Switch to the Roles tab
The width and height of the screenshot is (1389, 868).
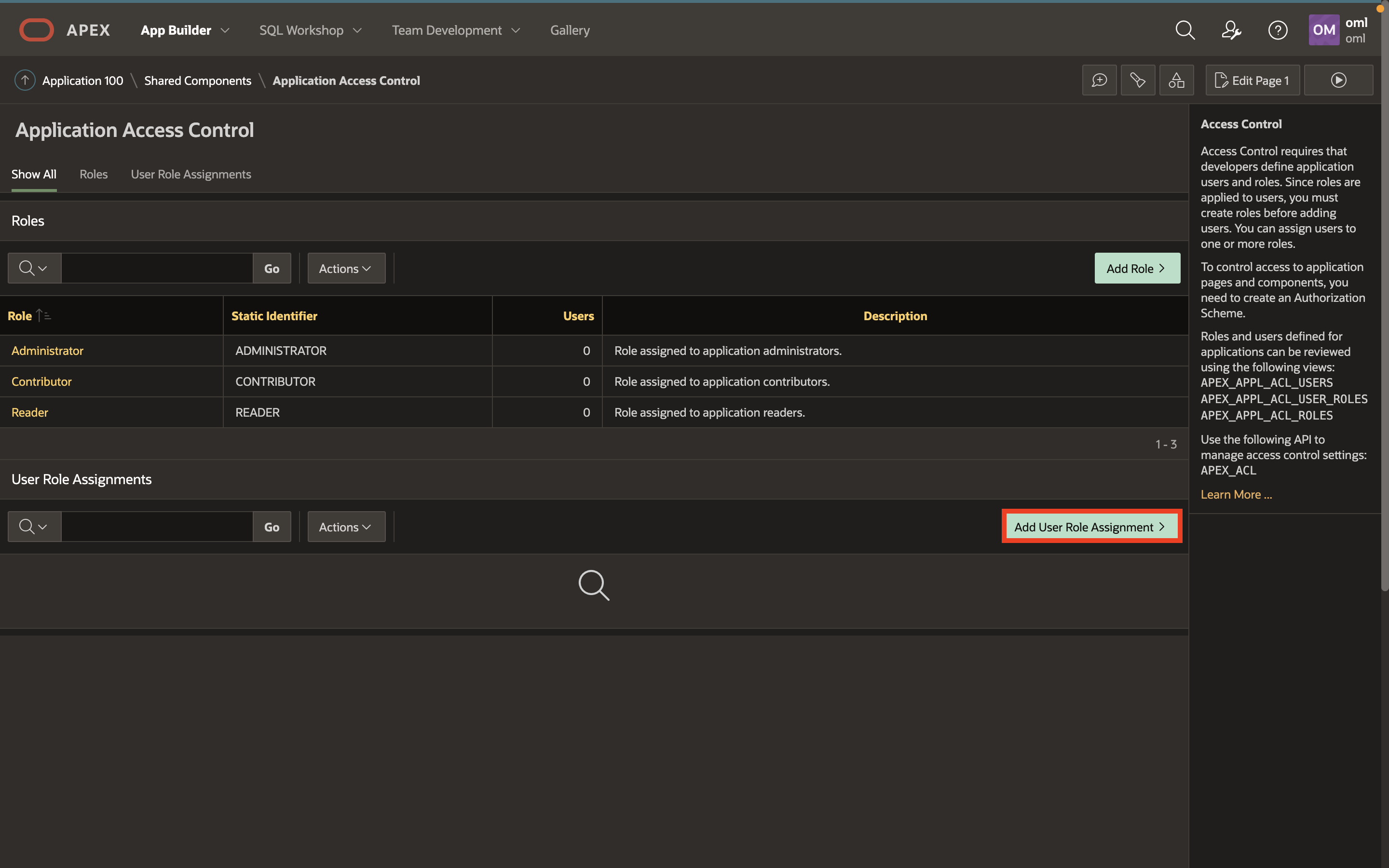click(94, 175)
